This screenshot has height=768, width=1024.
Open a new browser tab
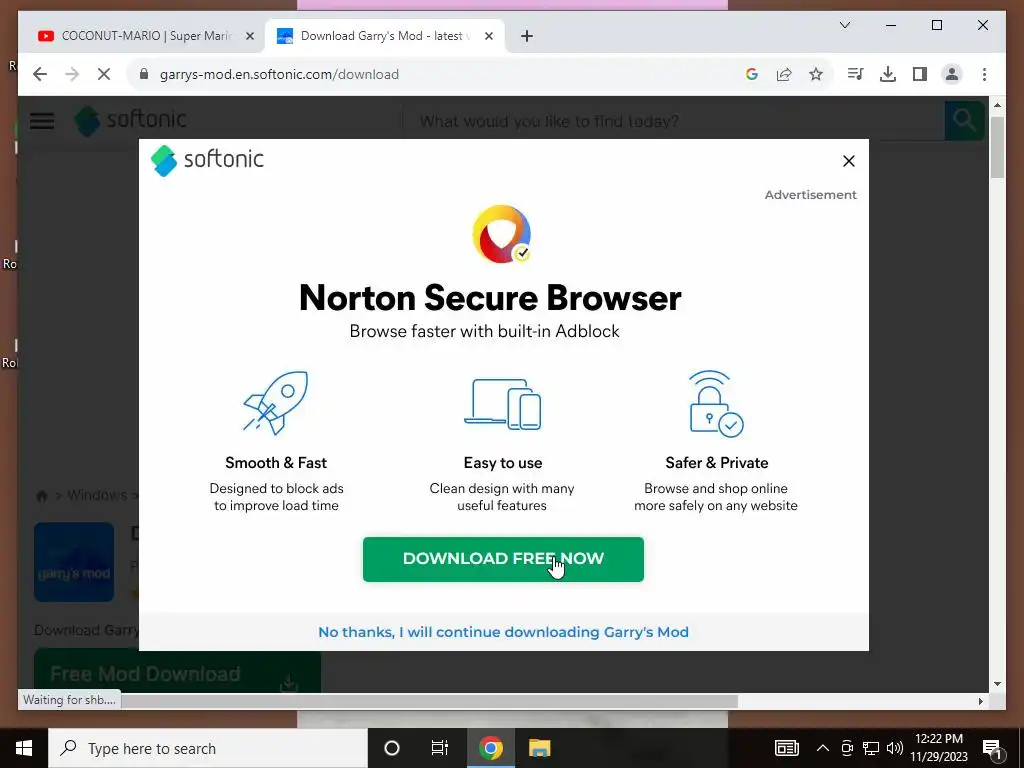(527, 37)
